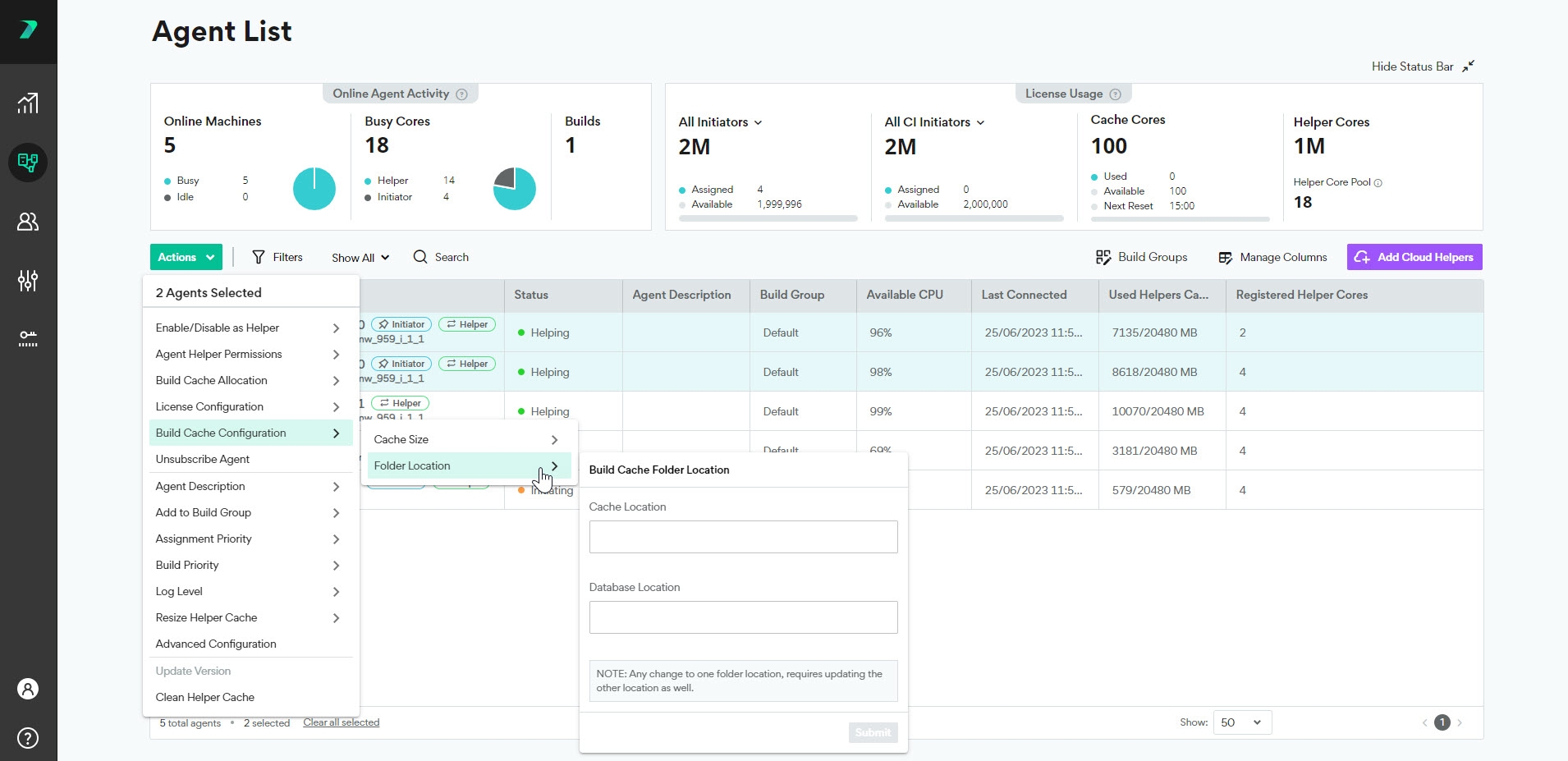This screenshot has height=761, width=1568.
Task: Click the Clear all selected link
Action: (341, 722)
